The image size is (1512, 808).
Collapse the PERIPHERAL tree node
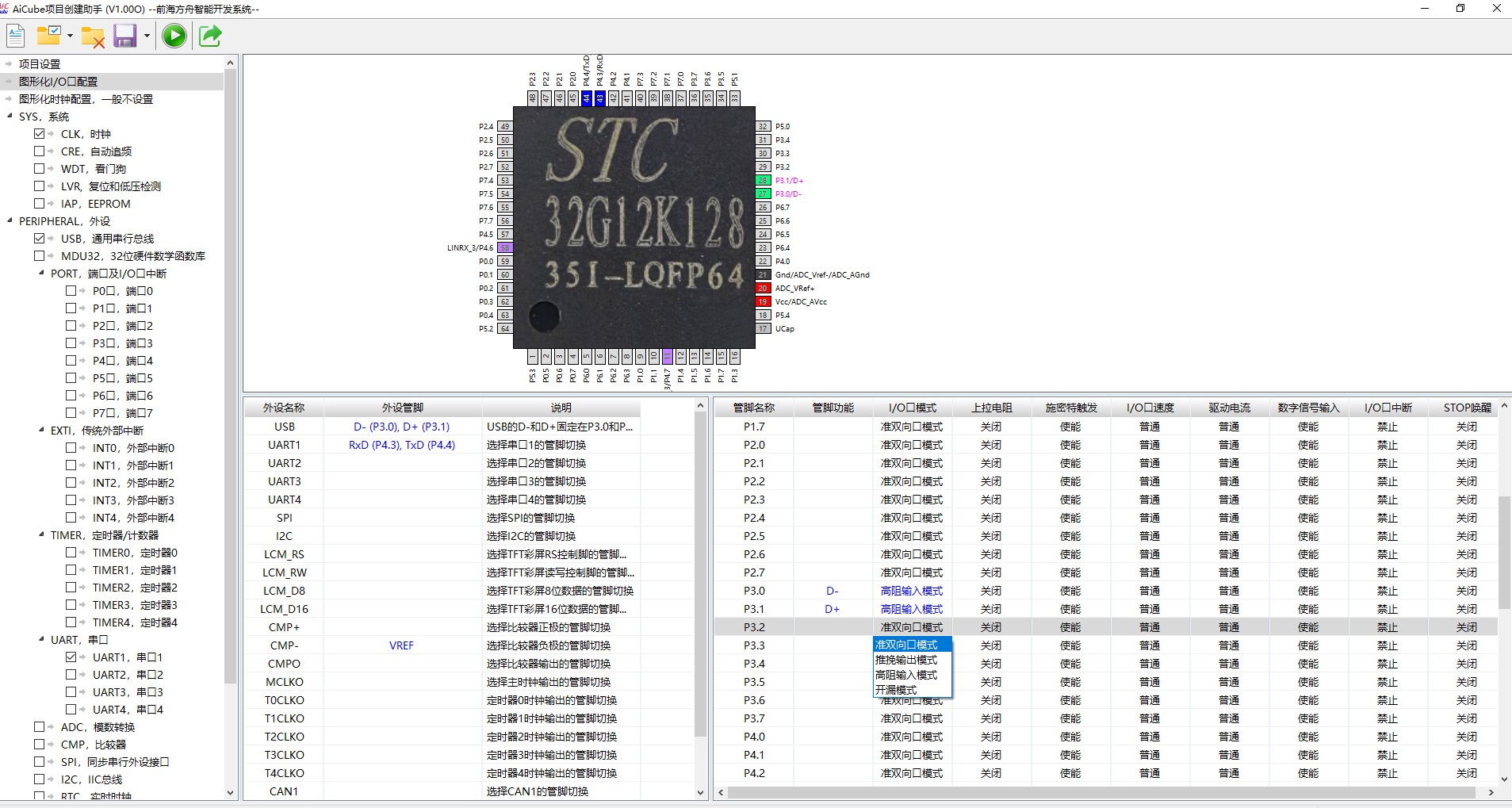10,221
